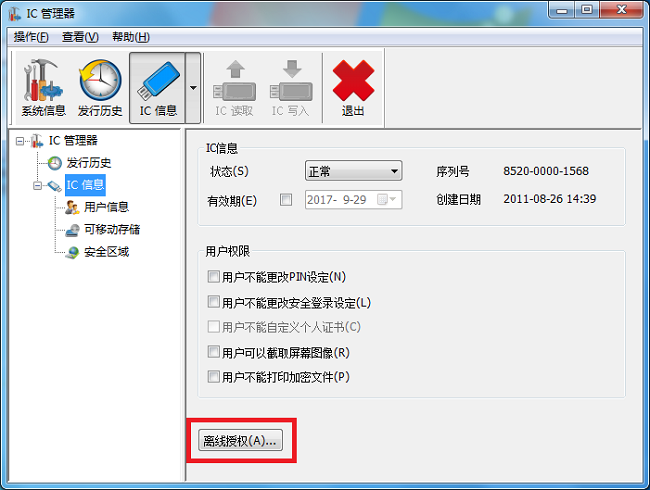Open the 状态 dropdown showing 正常
The image size is (650, 490).
[x=353, y=171]
